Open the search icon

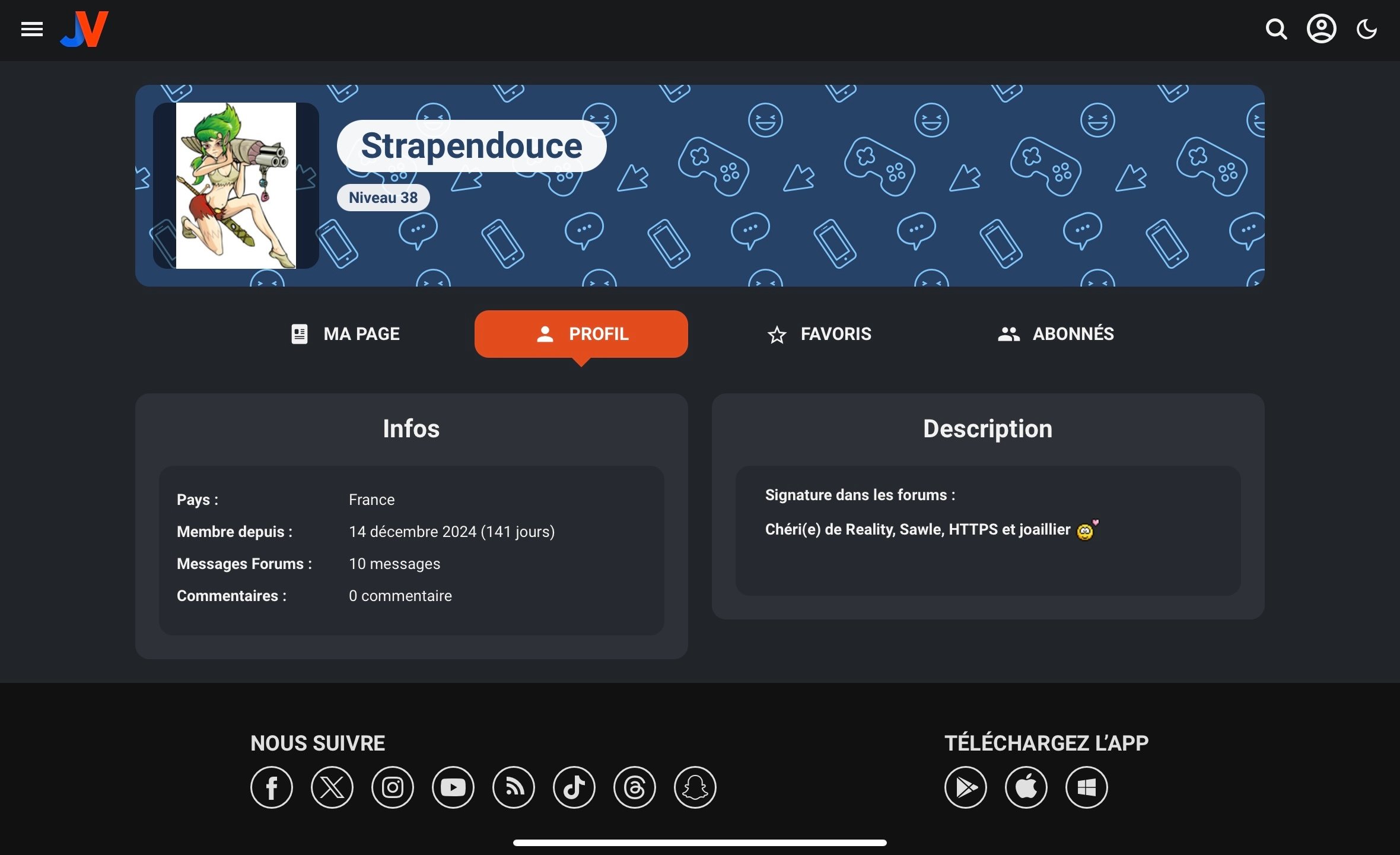[x=1276, y=29]
